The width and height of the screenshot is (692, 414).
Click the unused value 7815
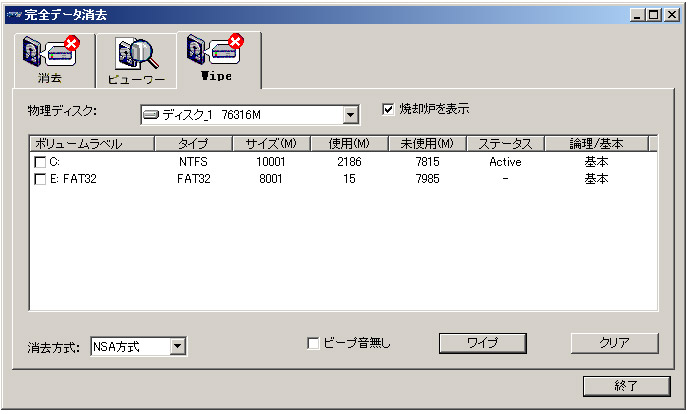428,162
